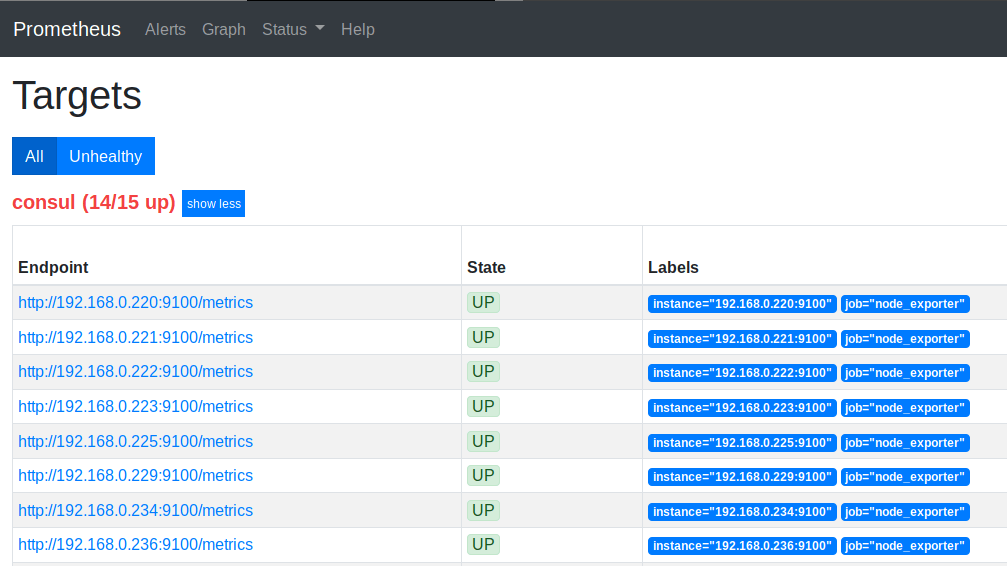Click the instance="192.168.0.225:9100" label
This screenshot has width=1007, height=566.
click(742, 443)
